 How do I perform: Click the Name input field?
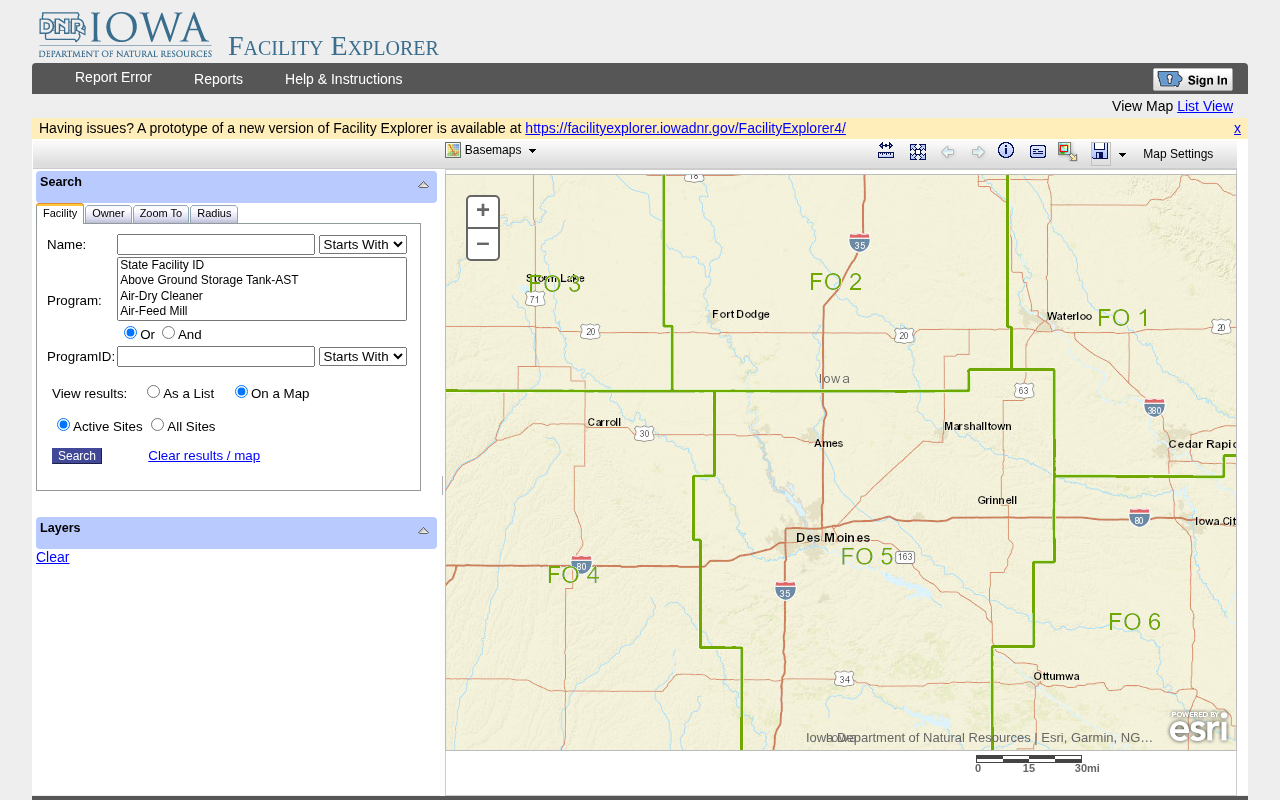(216, 245)
